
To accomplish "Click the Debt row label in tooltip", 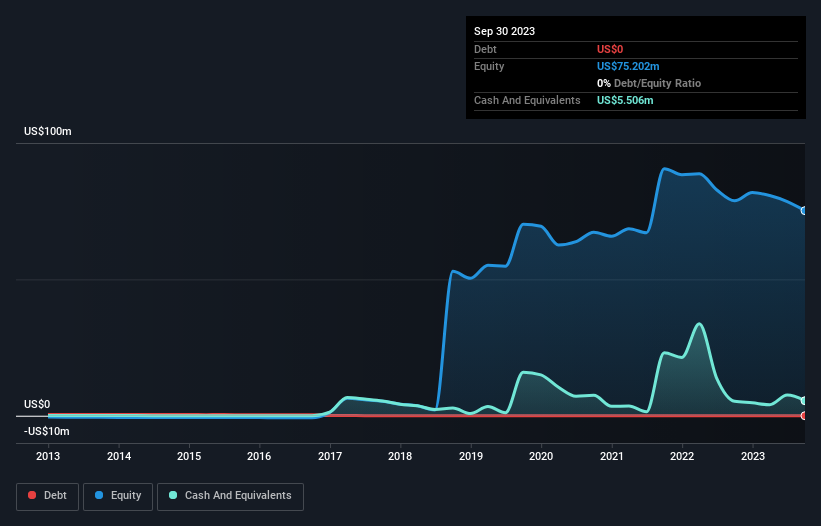I will click(x=485, y=49).
